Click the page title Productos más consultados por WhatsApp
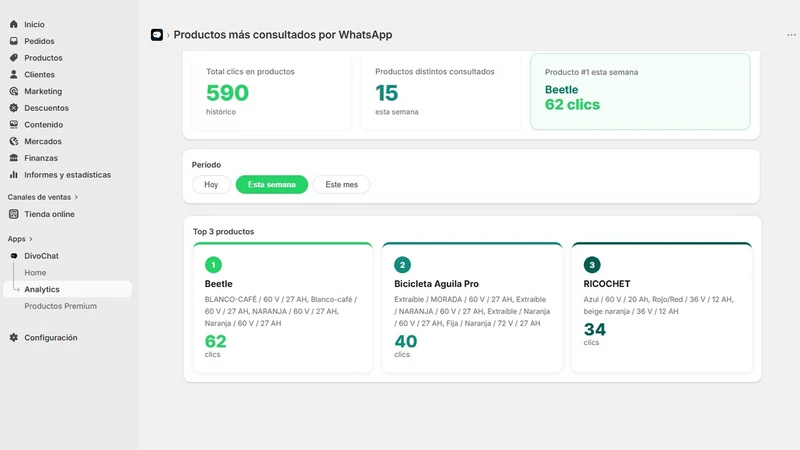Viewport: 800px width, 450px height. click(283, 35)
